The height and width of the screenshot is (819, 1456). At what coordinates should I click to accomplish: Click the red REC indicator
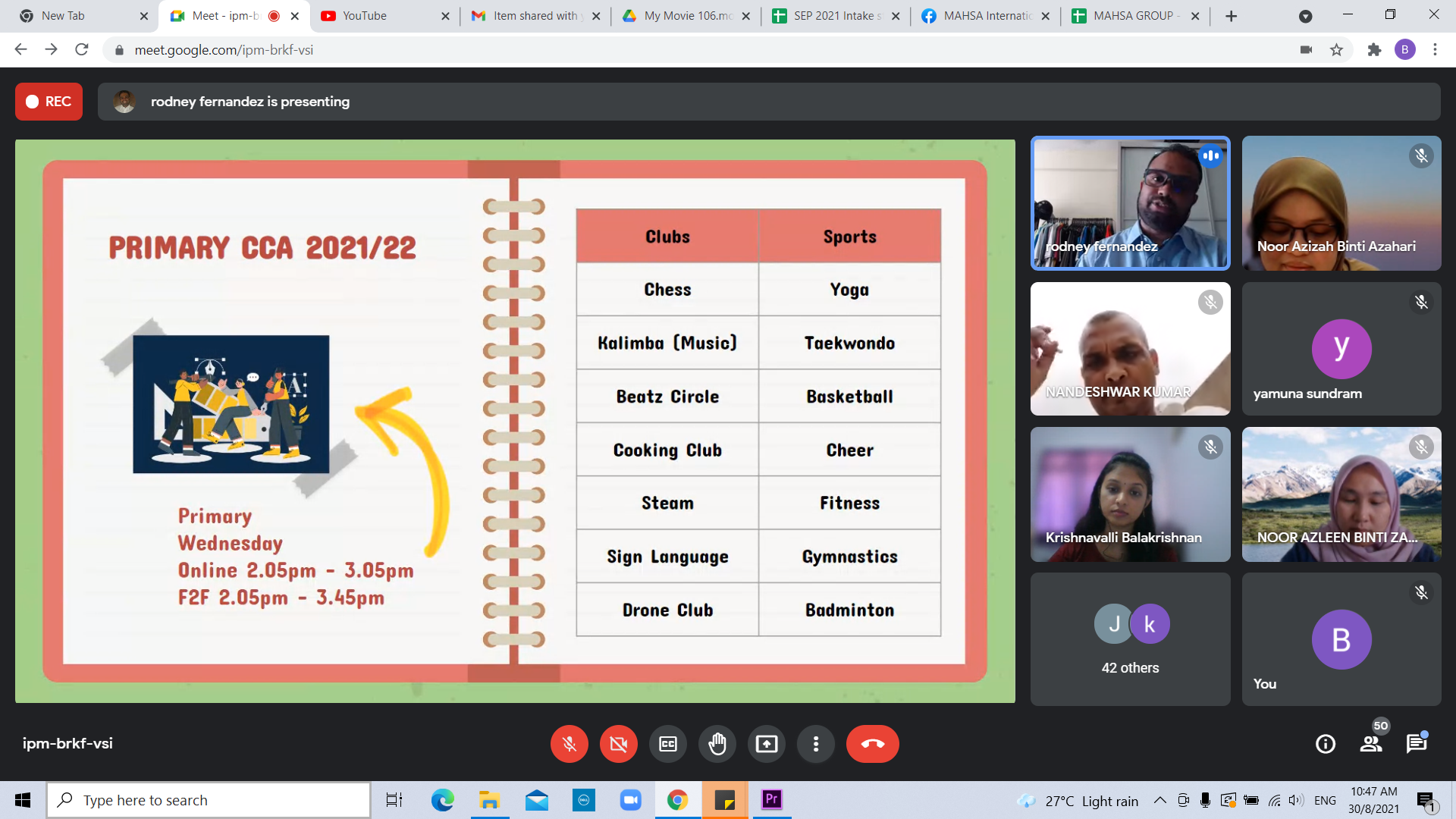point(49,102)
